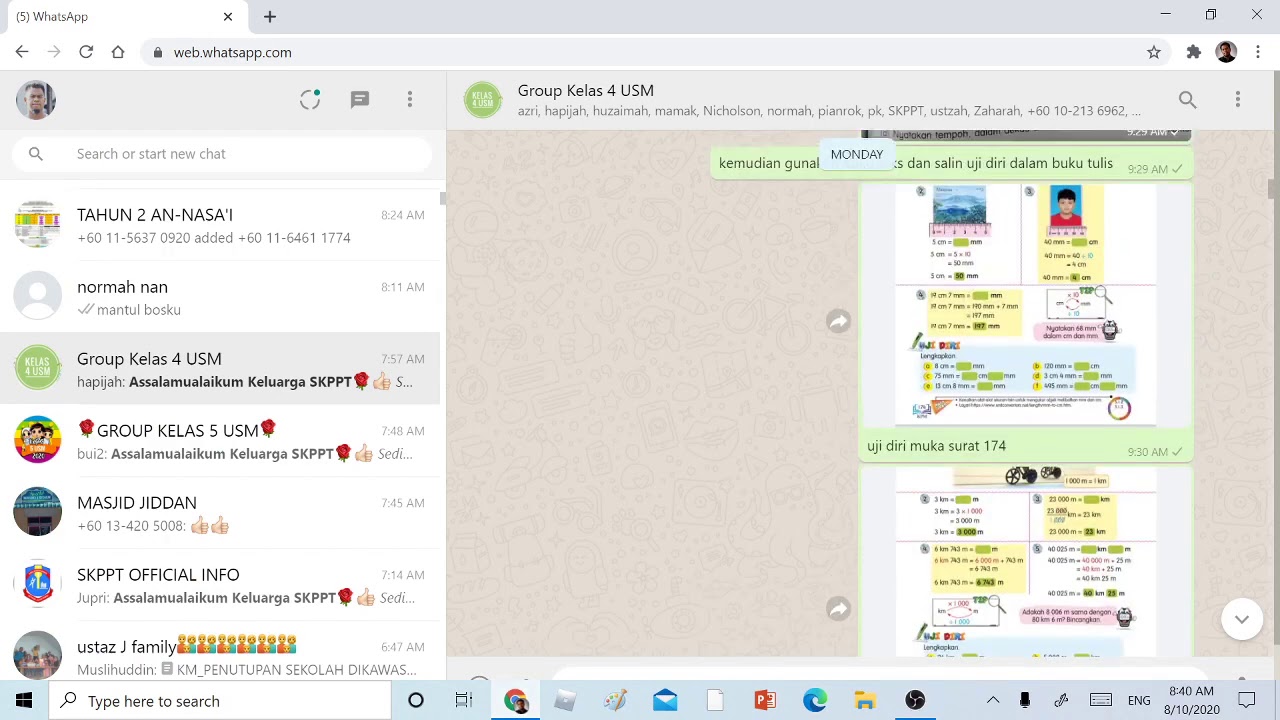The width and height of the screenshot is (1280, 720).
Task: Click Group Kelas 4 USM header title
Action: [585, 90]
